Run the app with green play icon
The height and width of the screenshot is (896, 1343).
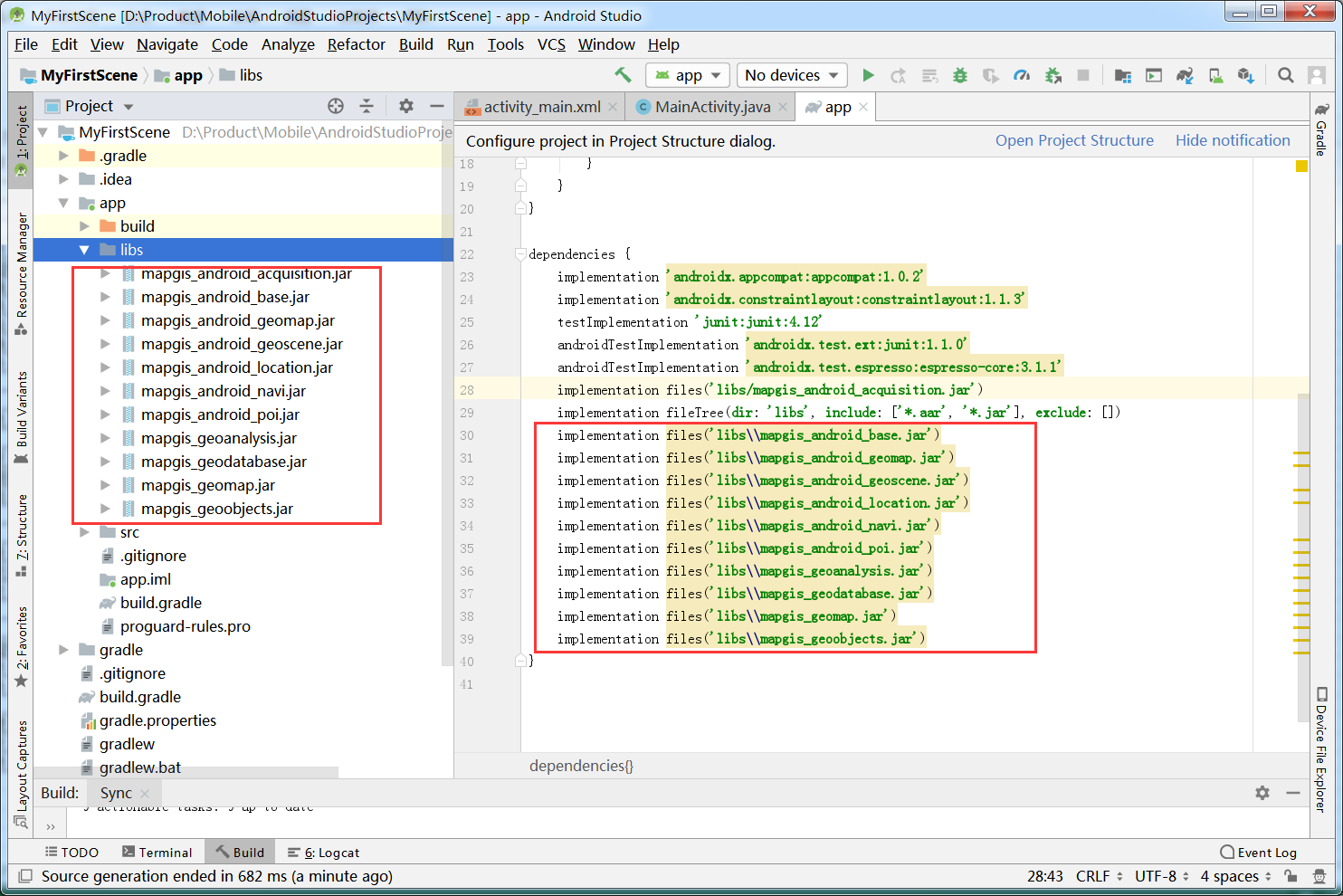point(868,75)
